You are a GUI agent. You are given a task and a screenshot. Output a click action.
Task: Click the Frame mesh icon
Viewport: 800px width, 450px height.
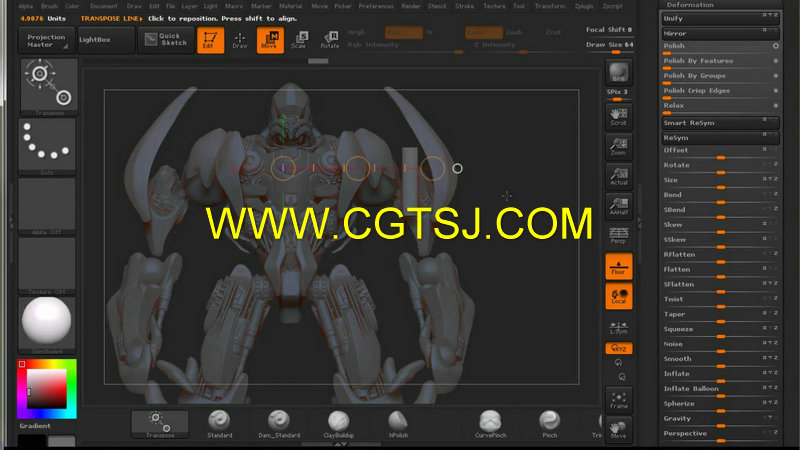pos(618,399)
